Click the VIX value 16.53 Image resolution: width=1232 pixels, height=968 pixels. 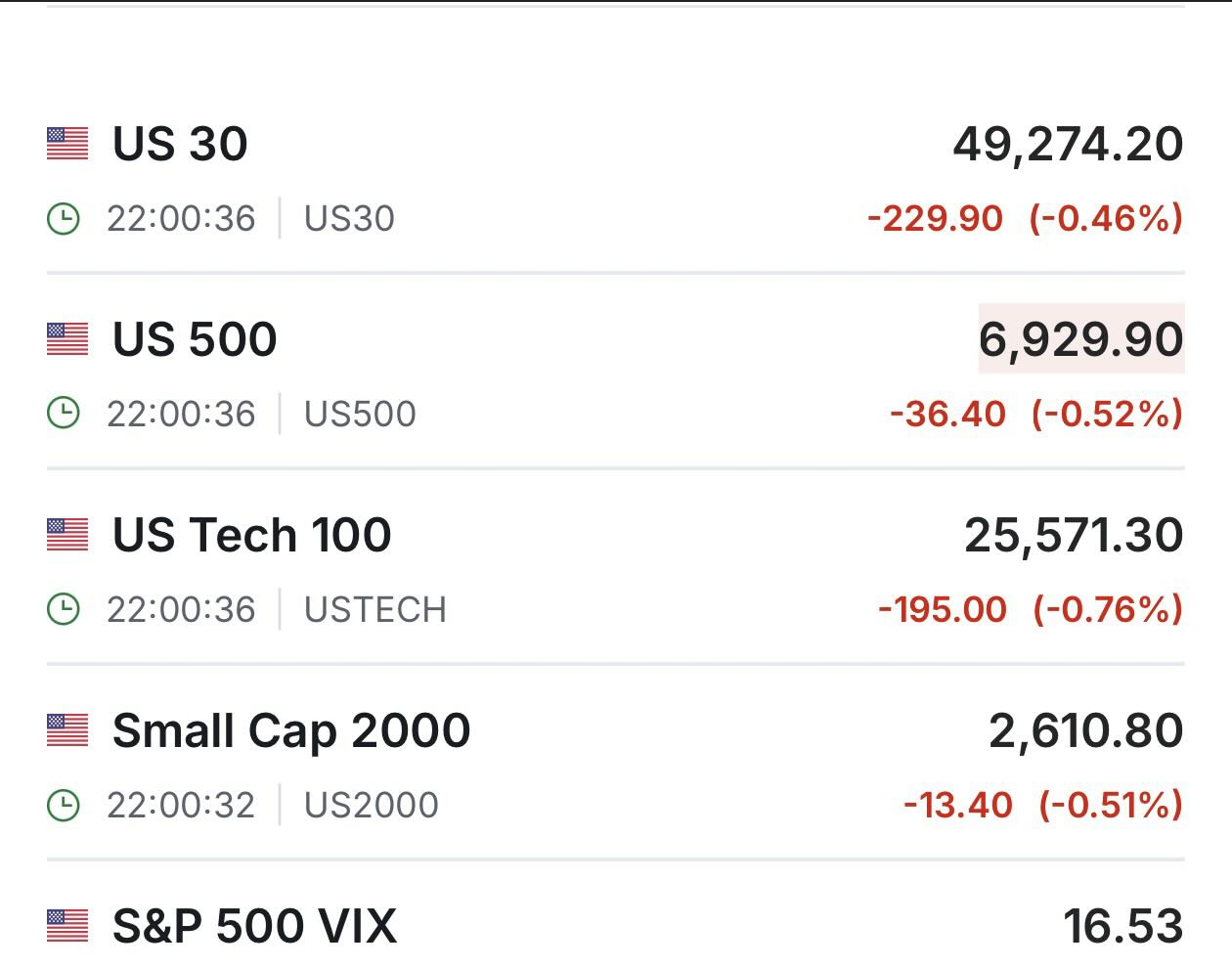tap(1123, 926)
